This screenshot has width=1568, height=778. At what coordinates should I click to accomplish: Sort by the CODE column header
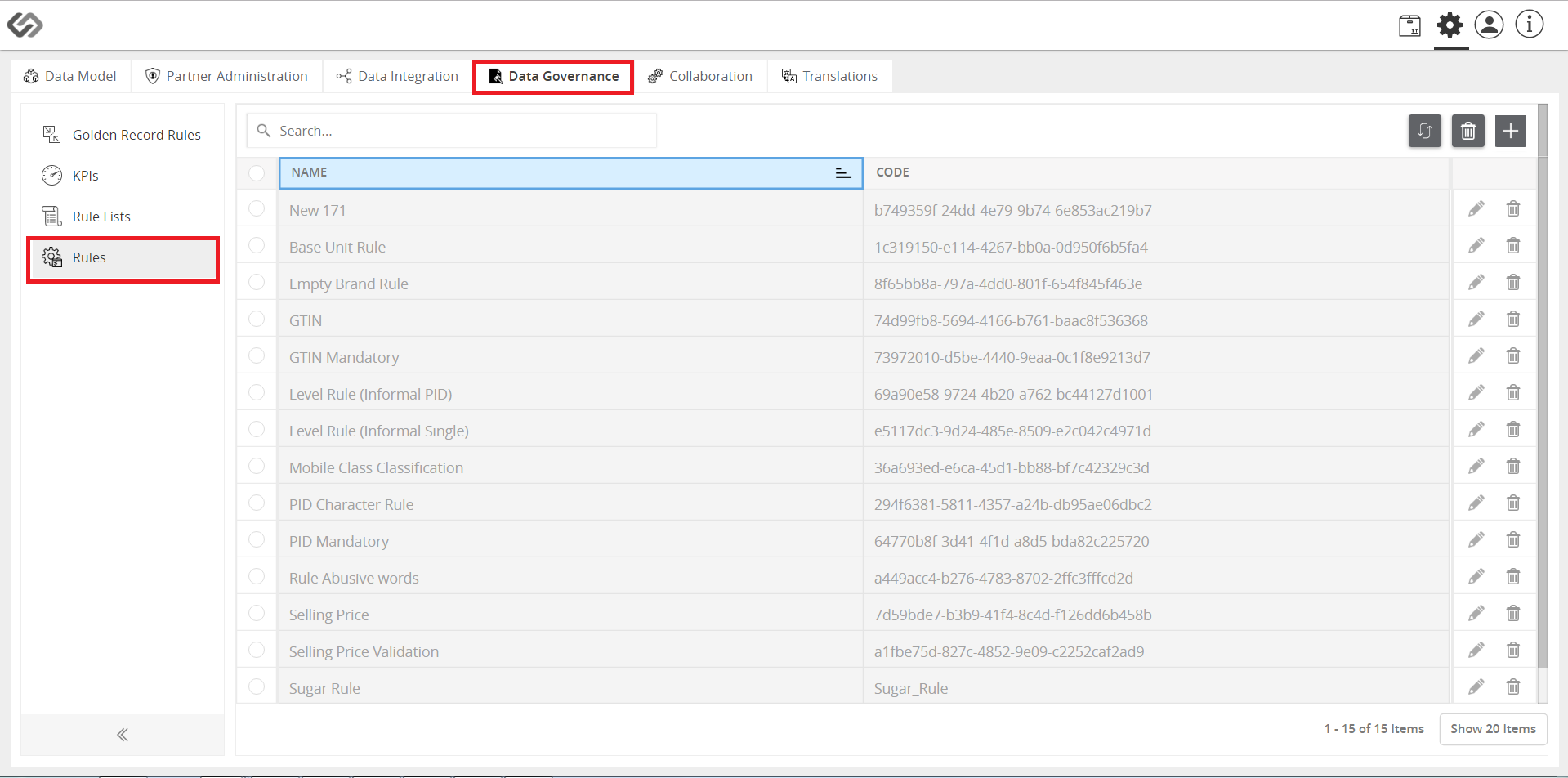tap(1156, 172)
